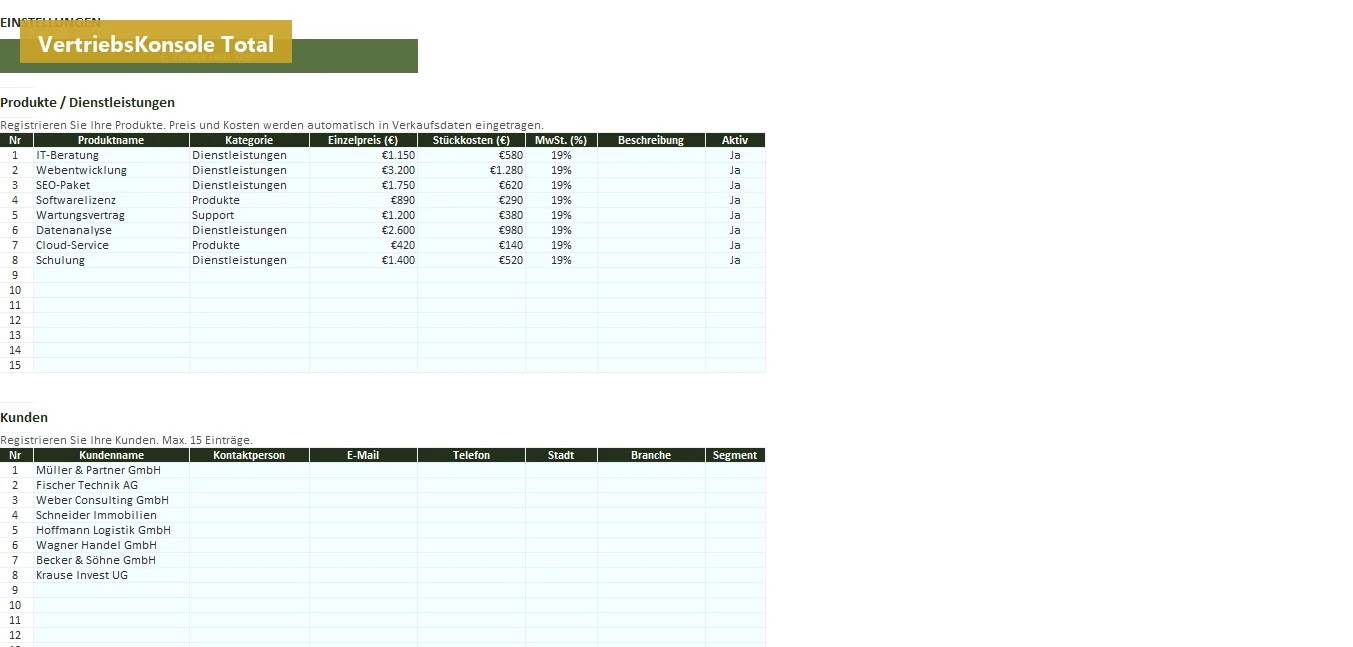The height and width of the screenshot is (647, 1353).
Task: Click the Schulung product name
Action: [x=111, y=260]
